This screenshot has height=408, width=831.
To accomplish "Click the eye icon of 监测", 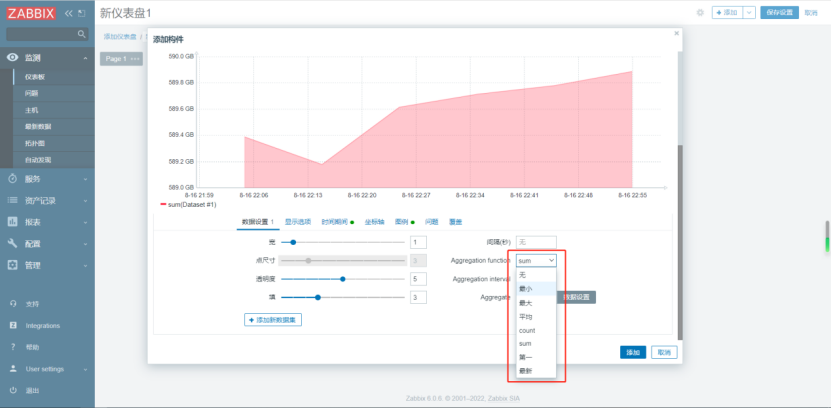I will (13, 58).
